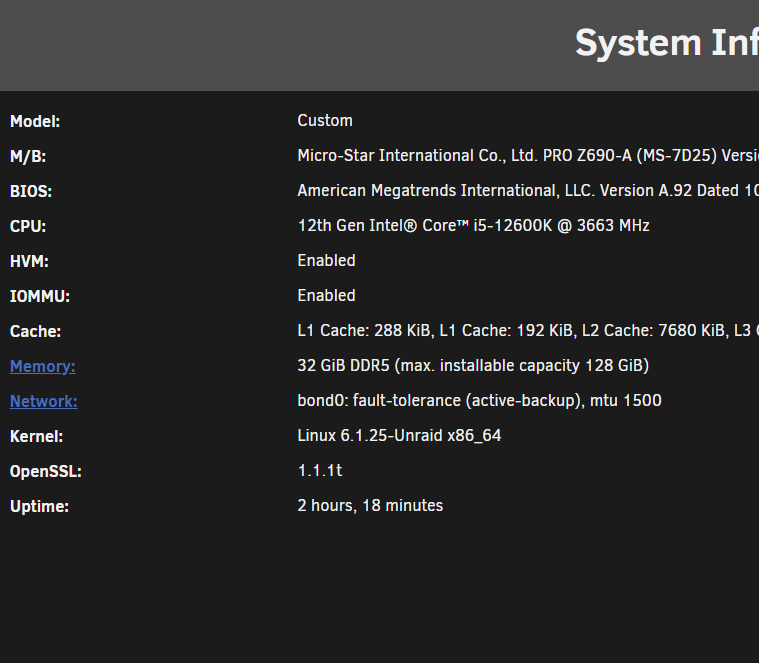Viewport: 759px width, 663px height.
Task: Click the OpenSSL label
Action: 46,471
